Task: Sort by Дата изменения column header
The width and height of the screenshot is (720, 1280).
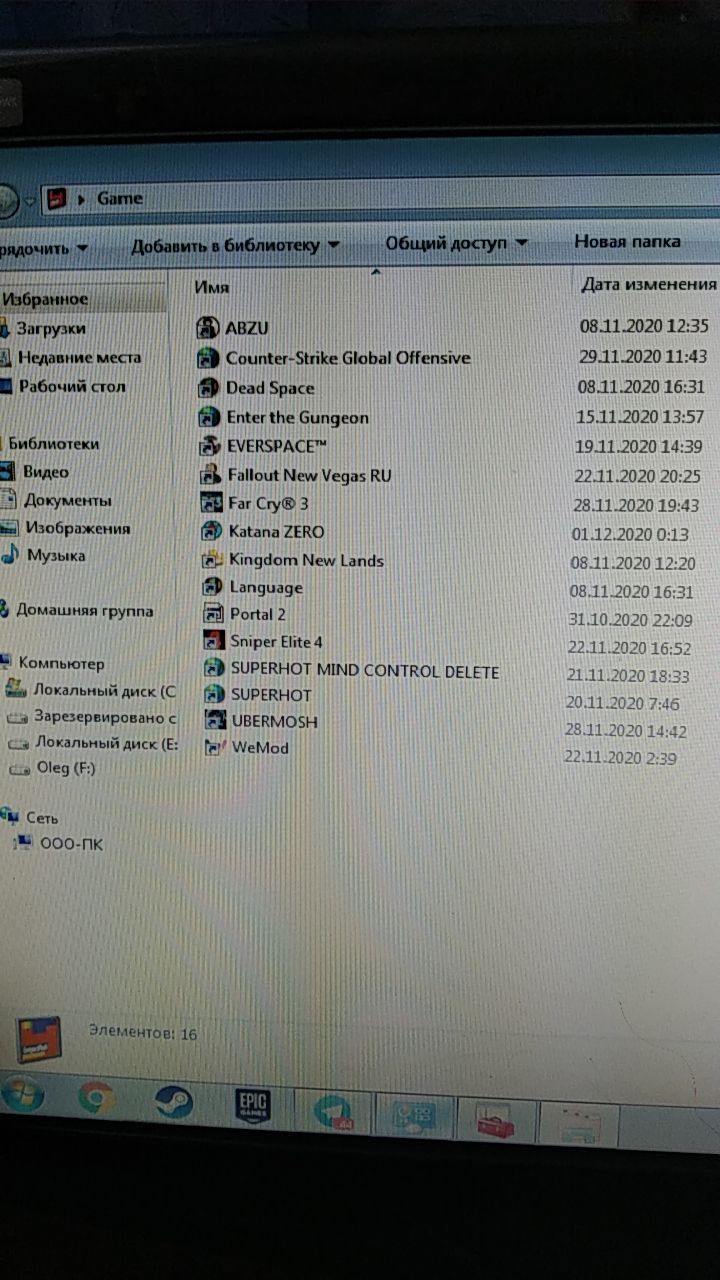Action: [x=648, y=284]
